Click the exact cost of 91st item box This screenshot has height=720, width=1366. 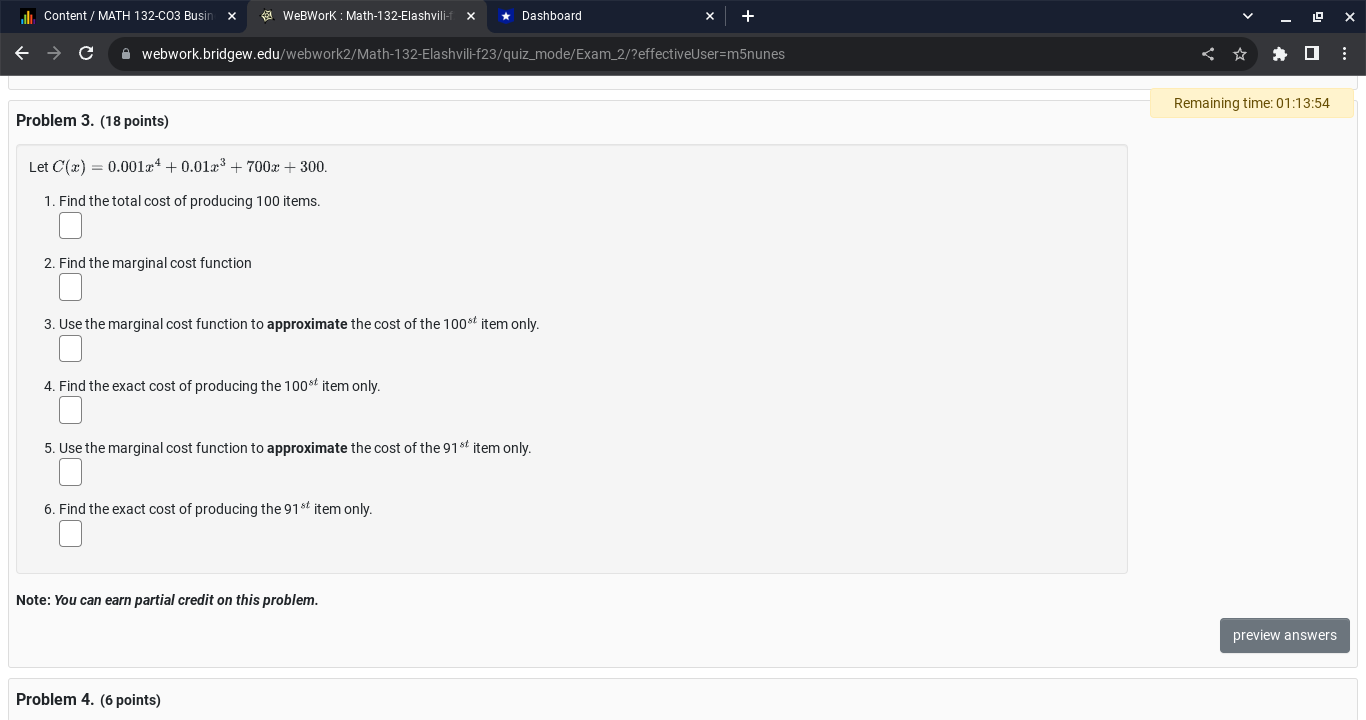(70, 533)
